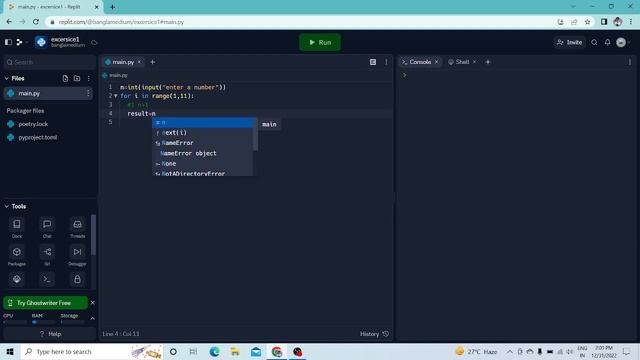Open Mail app from taskbar
640x360 pixels.
pyautogui.click(x=256, y=351)
